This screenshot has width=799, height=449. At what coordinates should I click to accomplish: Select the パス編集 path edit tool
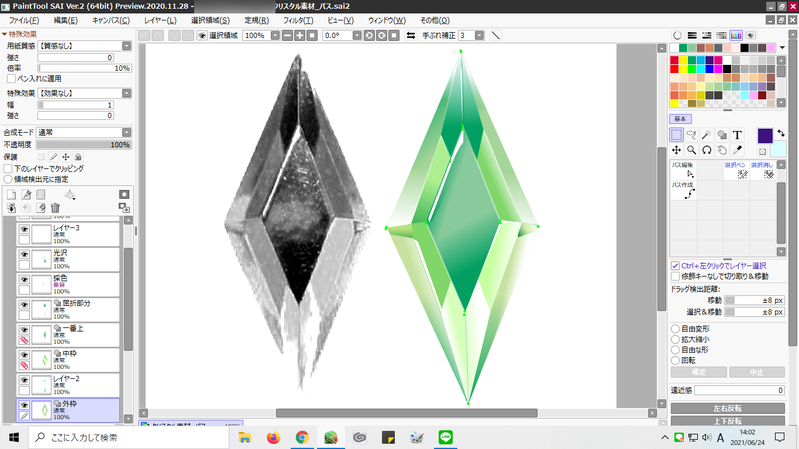pyautogui.click(x=683, y=170)
